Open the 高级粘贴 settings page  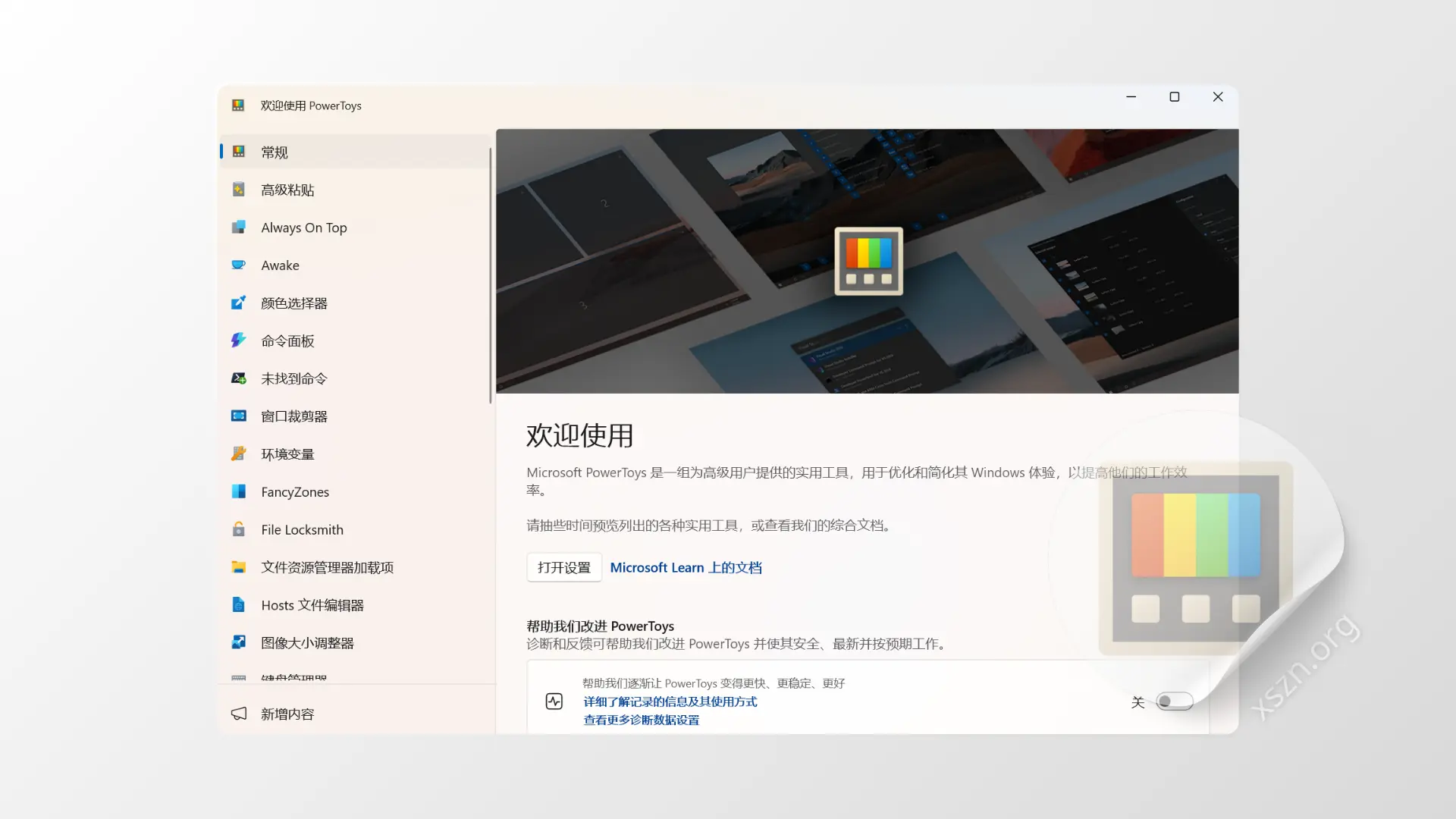coord(288,190)
